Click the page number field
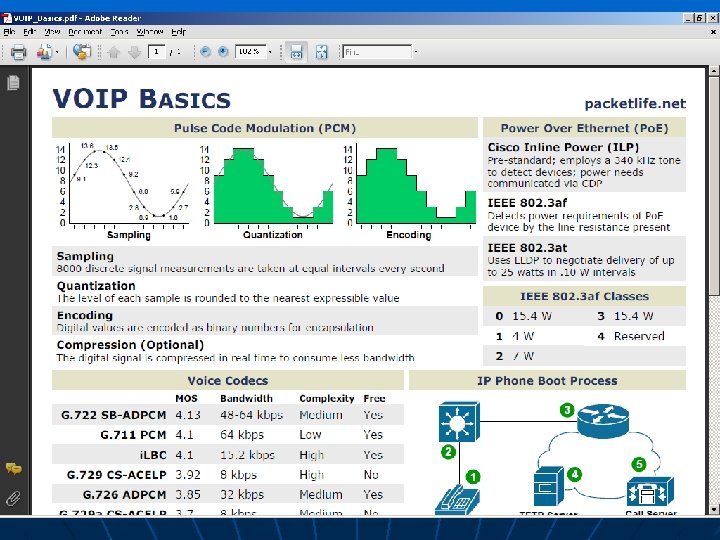This screenshot has height=540, width=720. 156,52
